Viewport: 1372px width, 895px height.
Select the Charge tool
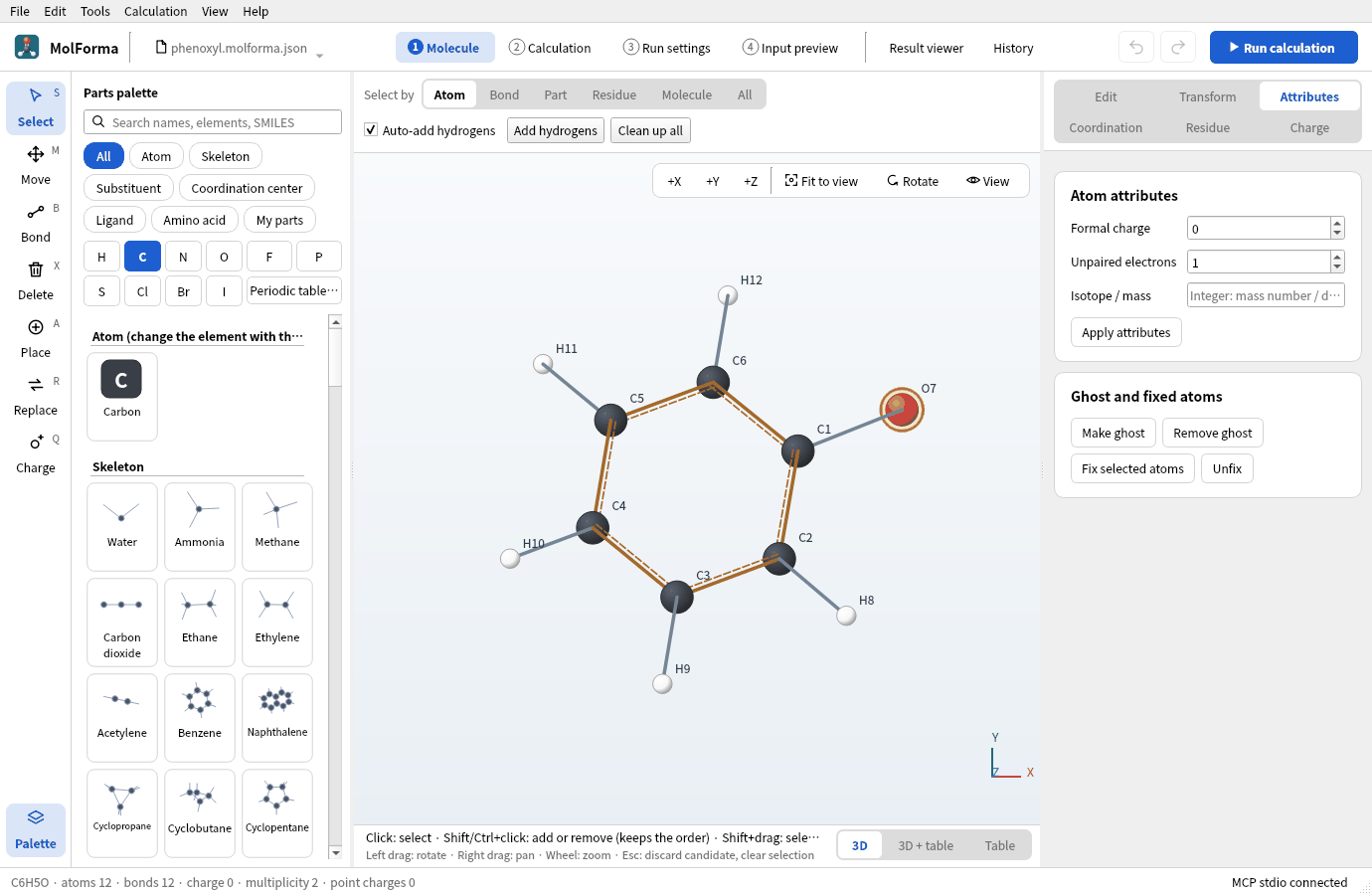pos(36,453)
